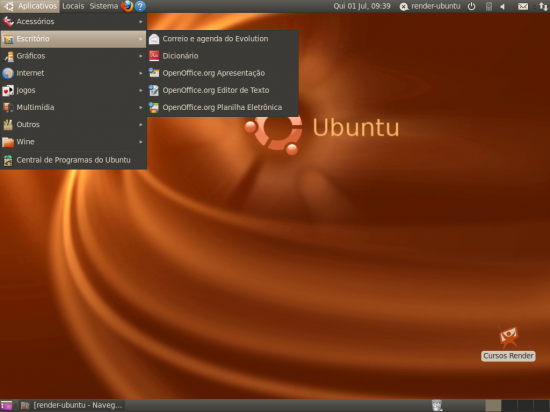Image resolution: width=550 pixels, height=412 pixels.
Task: Click the Central de Programas icon
Action: (x=8, y=160)
